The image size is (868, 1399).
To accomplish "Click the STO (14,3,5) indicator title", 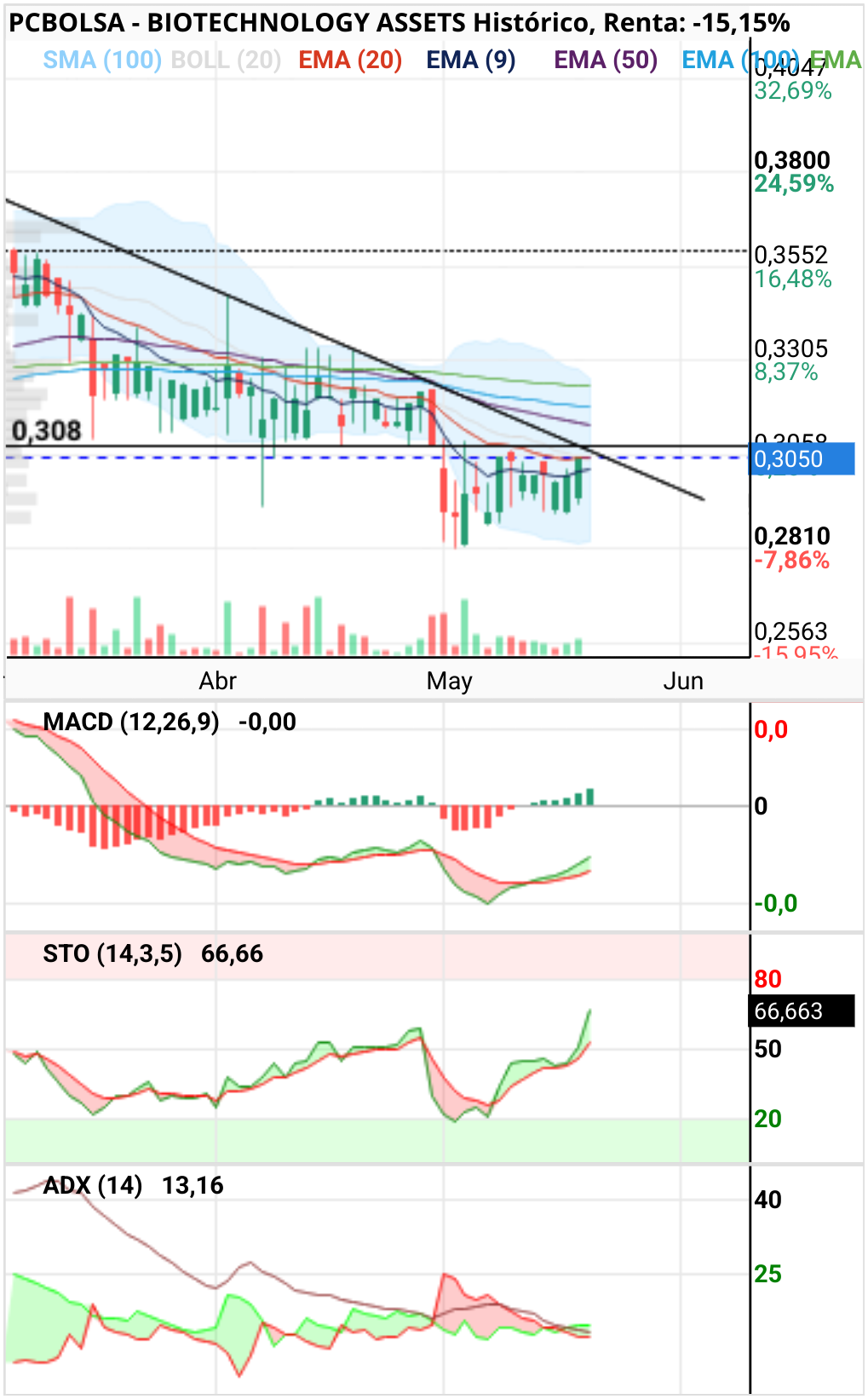I will coord(112,953).
